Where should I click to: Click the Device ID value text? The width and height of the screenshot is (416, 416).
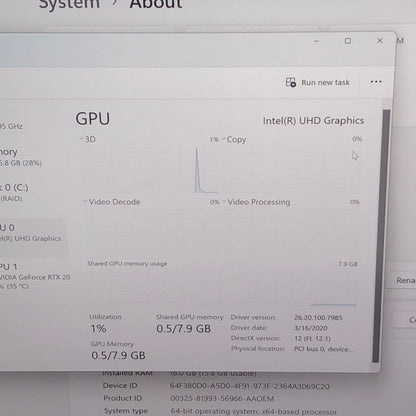pos(249,386)
